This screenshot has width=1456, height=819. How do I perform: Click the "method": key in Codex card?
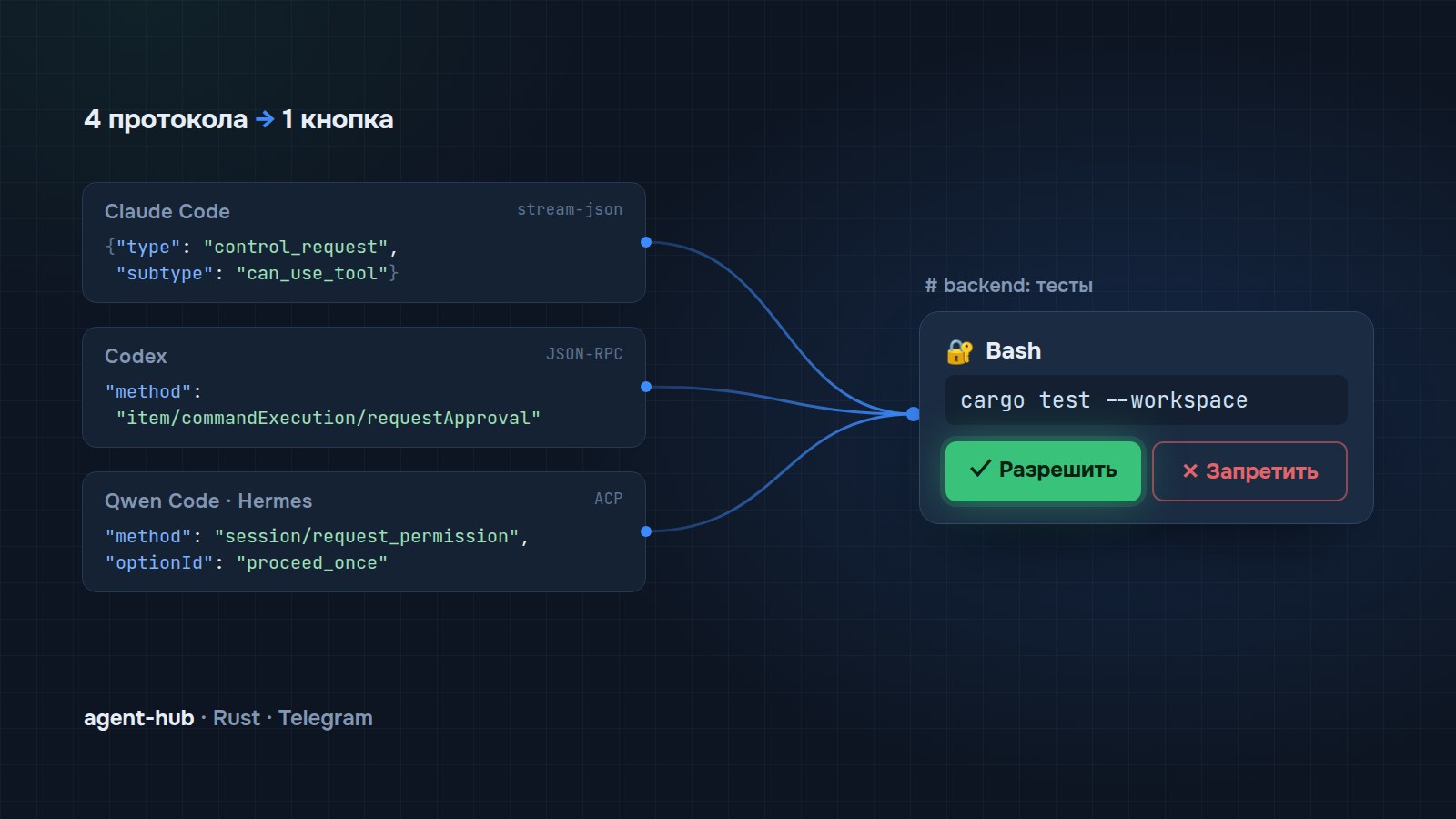point(153,391)
